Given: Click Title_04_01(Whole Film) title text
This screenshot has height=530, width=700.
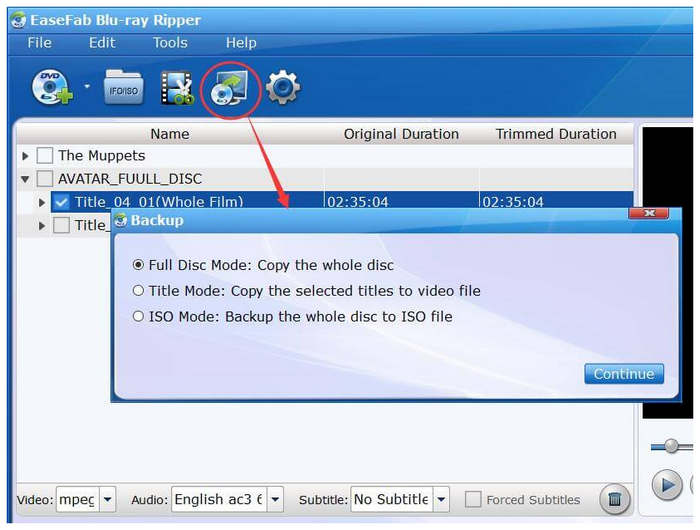Looking at the screenshot, I should (159, 202).
